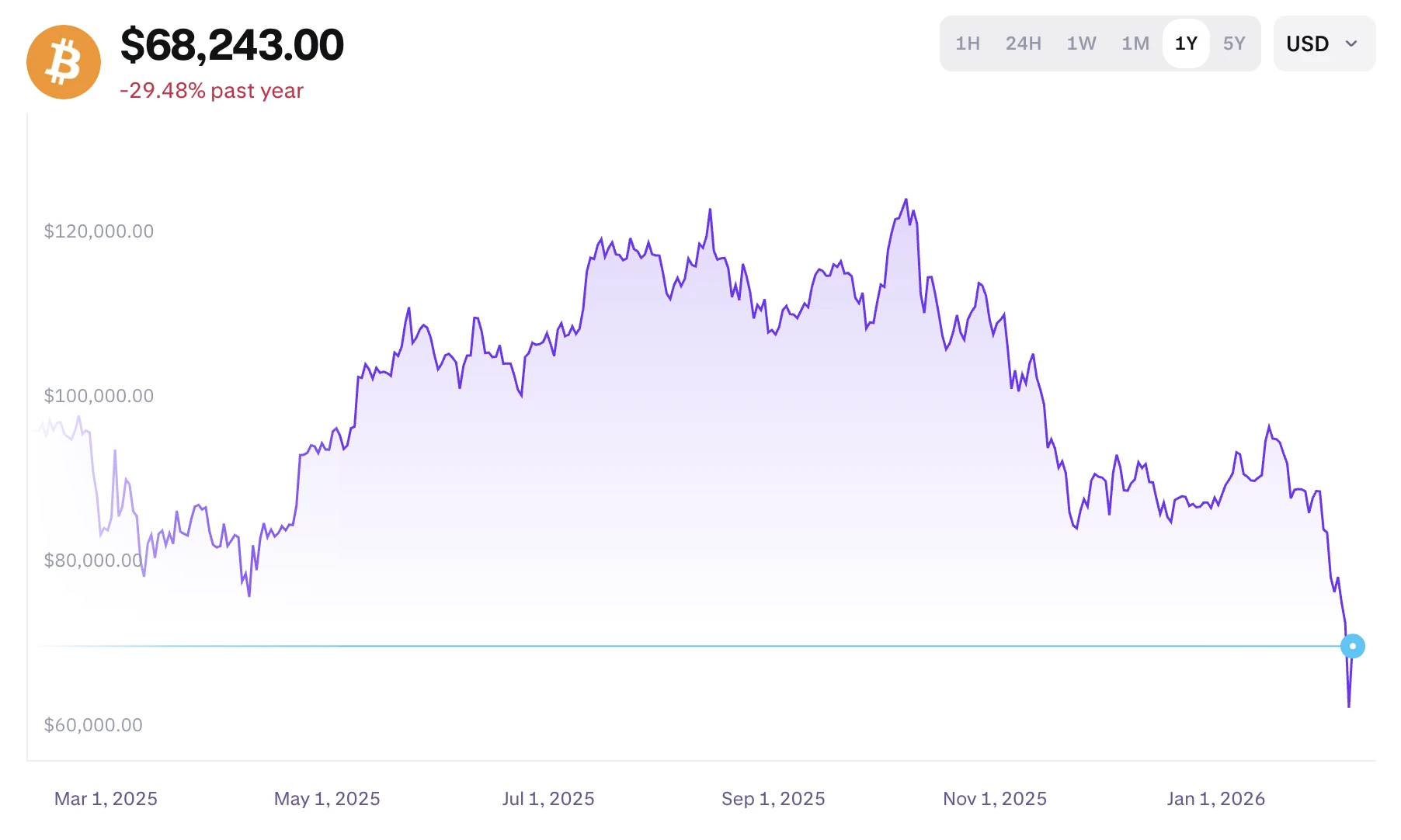The width and height of the screenshot is (1401, 840).
Task: Click the Jul 1, 2025 date label
Action: 548,799
